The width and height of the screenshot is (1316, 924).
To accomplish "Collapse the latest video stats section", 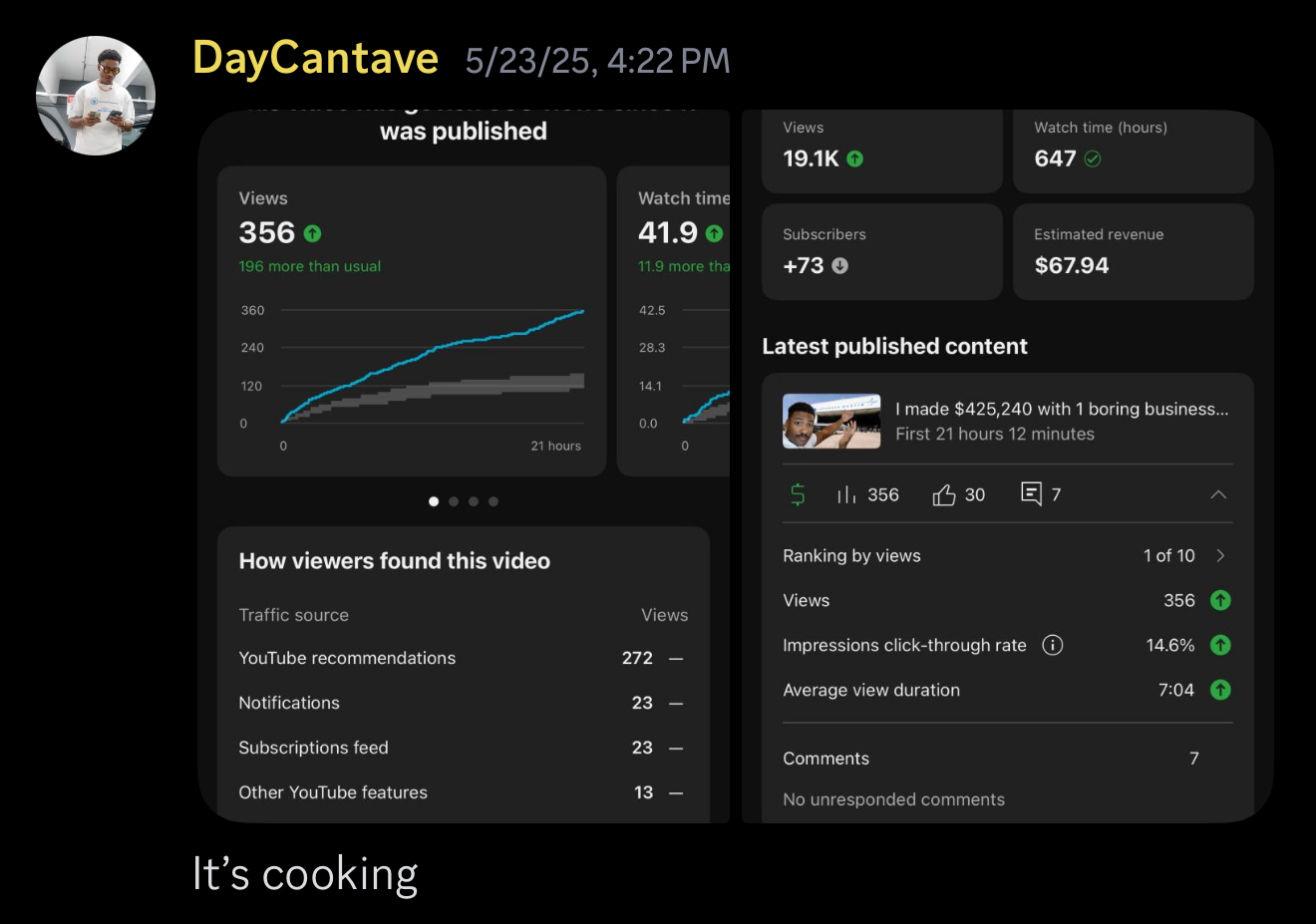I will tap(1218, 494).
